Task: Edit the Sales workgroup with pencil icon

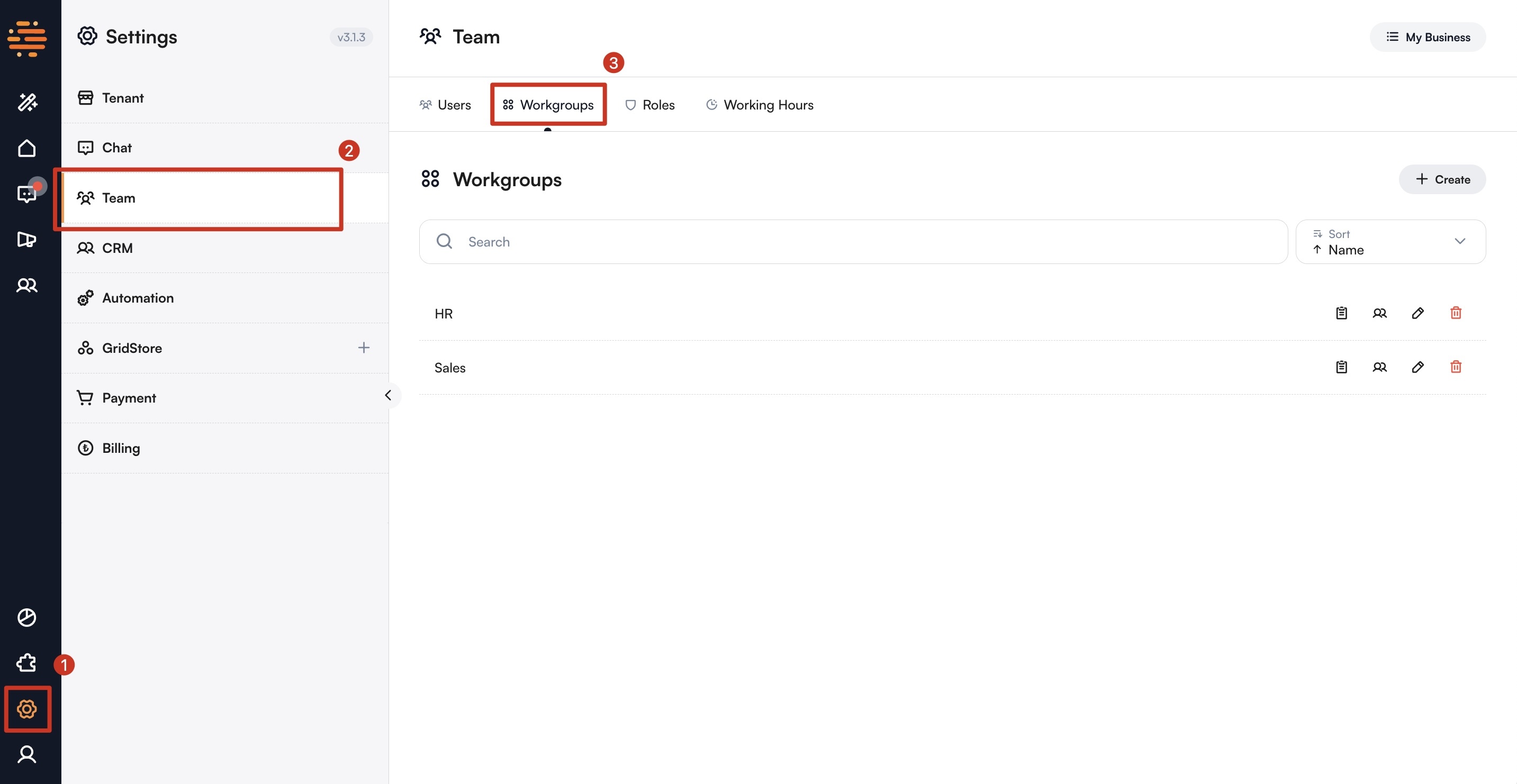Action: pyautogui.click(x=1417, y=367)
